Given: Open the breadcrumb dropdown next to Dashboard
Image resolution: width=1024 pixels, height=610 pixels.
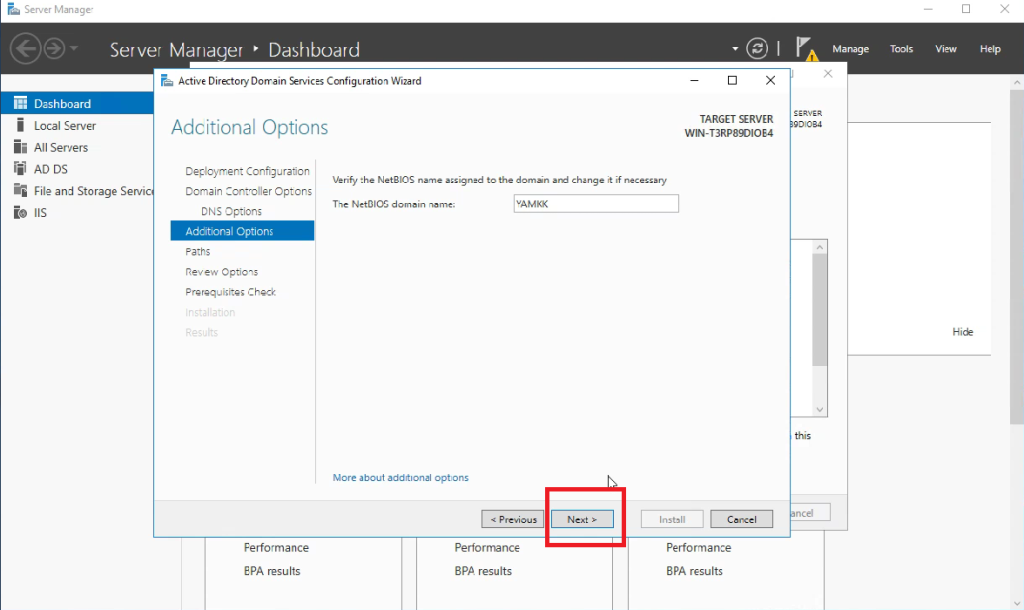Looking at the screenshot, I should (x=735, y=47).
